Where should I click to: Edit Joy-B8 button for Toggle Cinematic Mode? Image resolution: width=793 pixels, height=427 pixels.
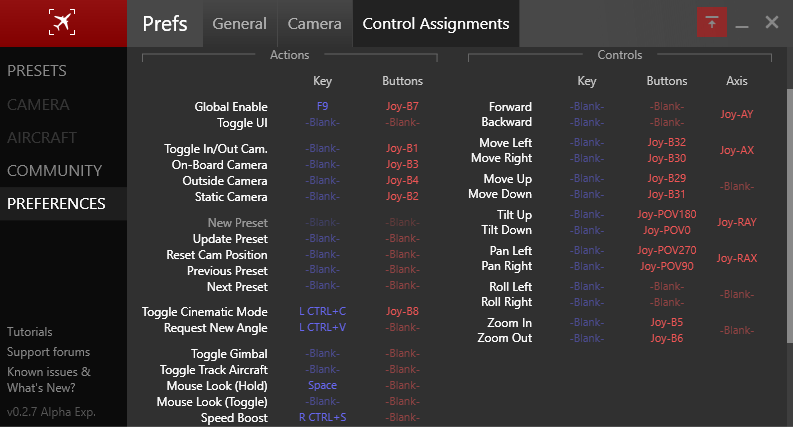click(x=403, y=311)
